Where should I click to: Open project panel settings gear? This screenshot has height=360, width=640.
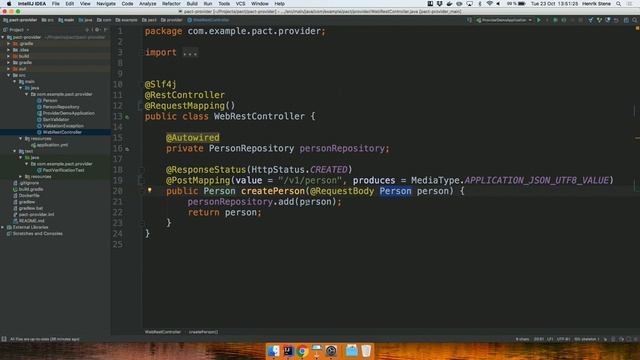97,30
